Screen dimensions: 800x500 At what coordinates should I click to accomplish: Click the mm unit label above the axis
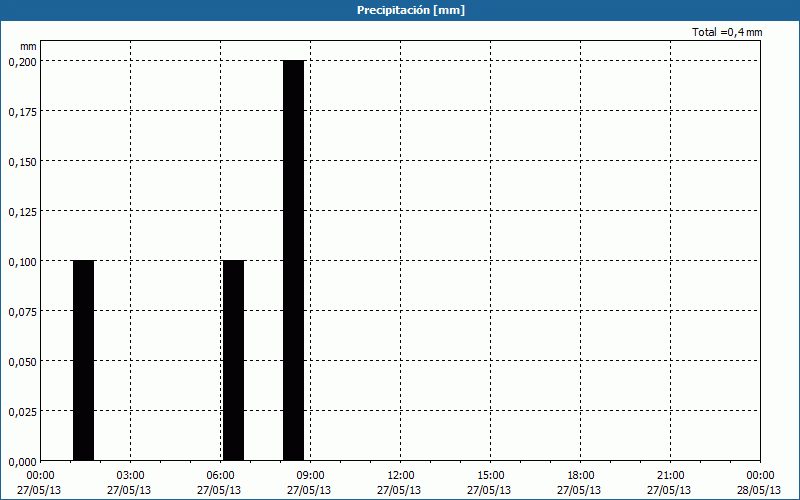click(28, 46)
